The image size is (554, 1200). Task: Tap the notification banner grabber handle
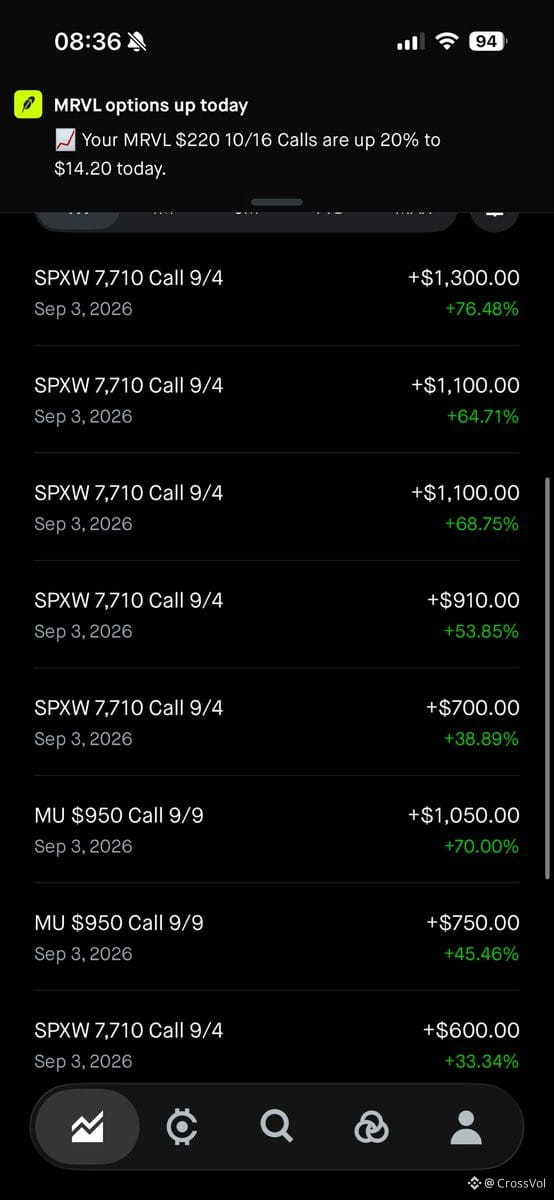277,201
